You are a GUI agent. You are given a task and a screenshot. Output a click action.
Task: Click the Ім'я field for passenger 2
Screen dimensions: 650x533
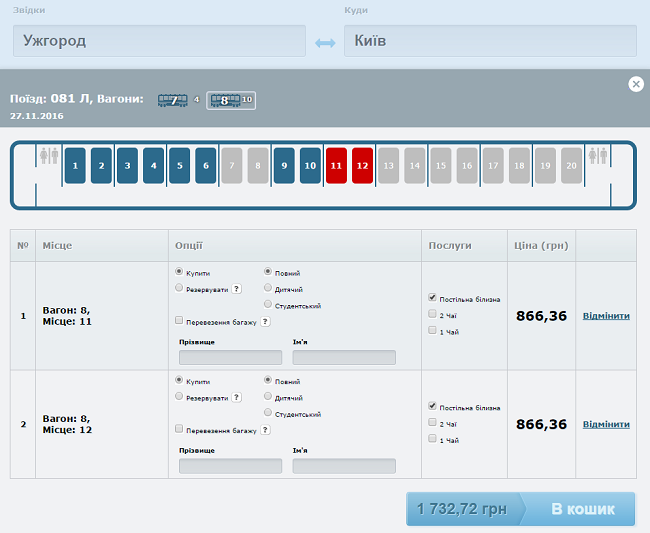344,465
